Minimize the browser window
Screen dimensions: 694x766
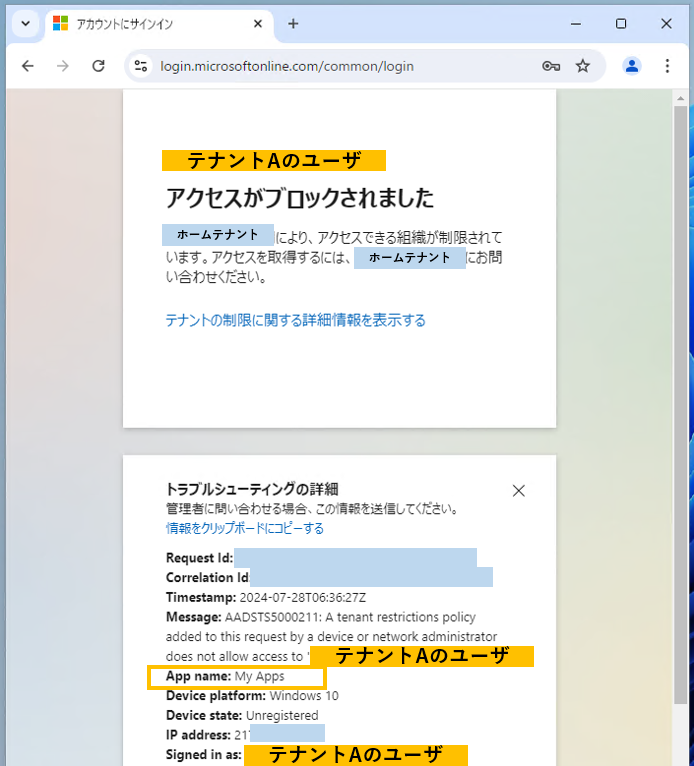tap(576, 23)
